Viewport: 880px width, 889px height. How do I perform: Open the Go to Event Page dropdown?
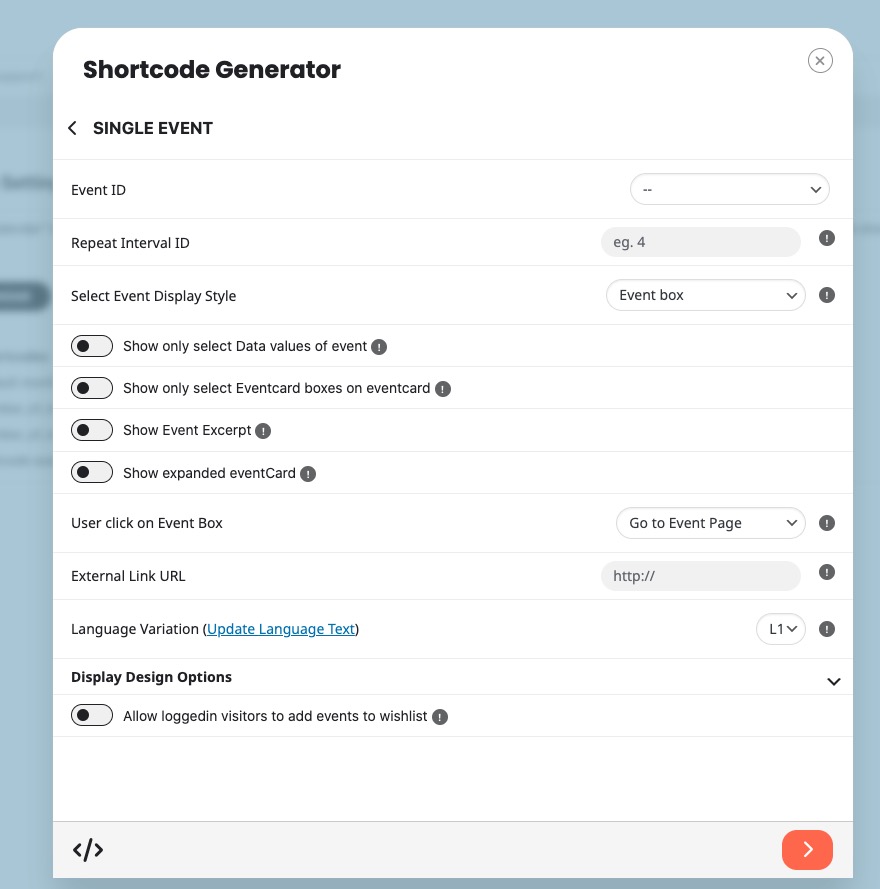click(x=710, y=523)
